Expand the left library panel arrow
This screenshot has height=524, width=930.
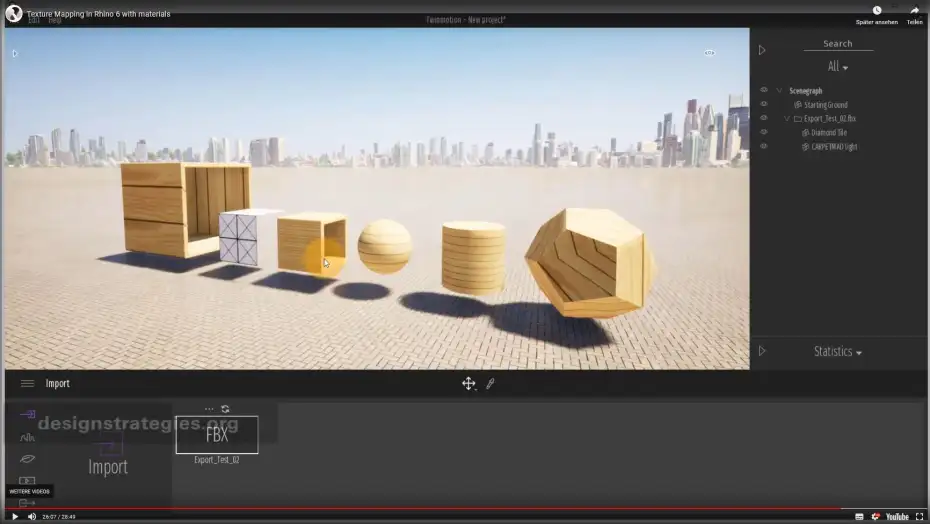(15, 53)
